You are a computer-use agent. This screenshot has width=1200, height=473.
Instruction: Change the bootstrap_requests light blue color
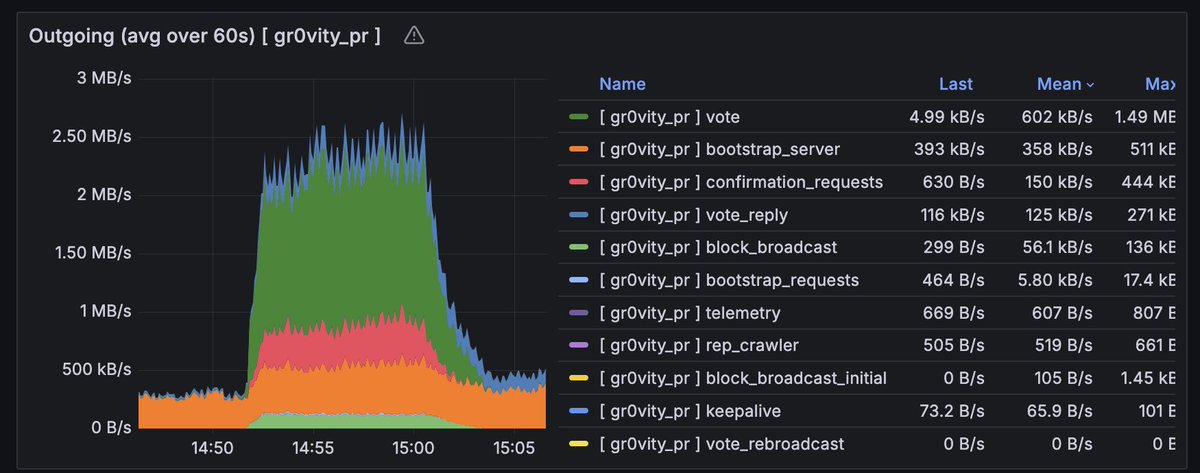pos(578,280)
